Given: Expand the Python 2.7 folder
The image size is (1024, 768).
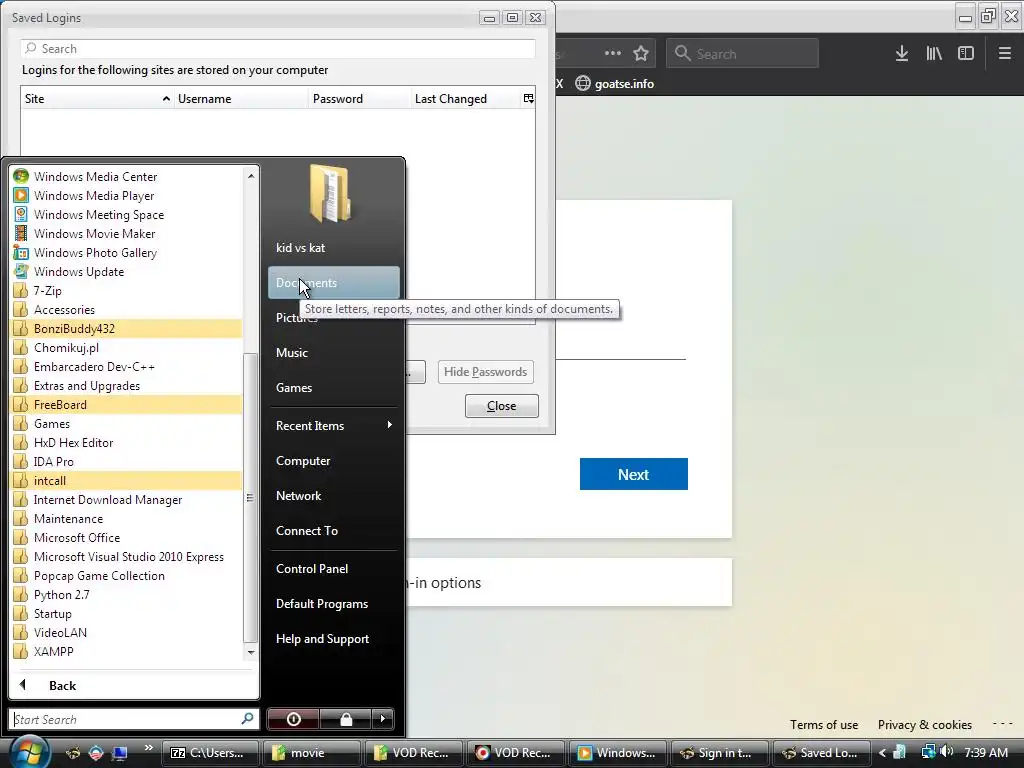Looking at the screenshot, I should 127,594.
